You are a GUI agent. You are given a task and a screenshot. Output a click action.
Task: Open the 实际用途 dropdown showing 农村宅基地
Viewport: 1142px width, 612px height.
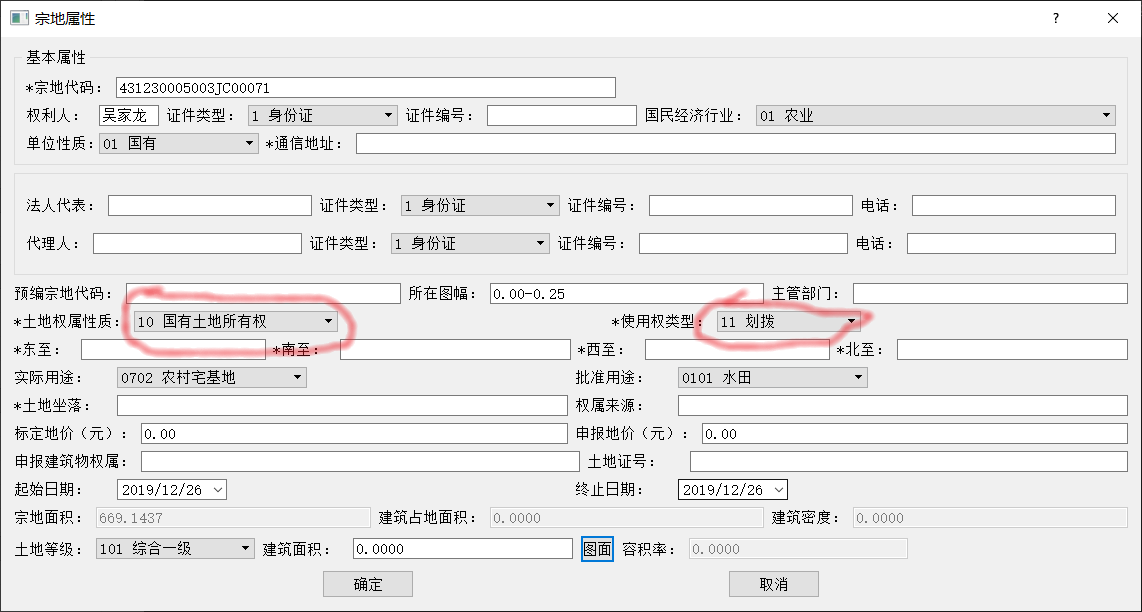tap(211, 377)
